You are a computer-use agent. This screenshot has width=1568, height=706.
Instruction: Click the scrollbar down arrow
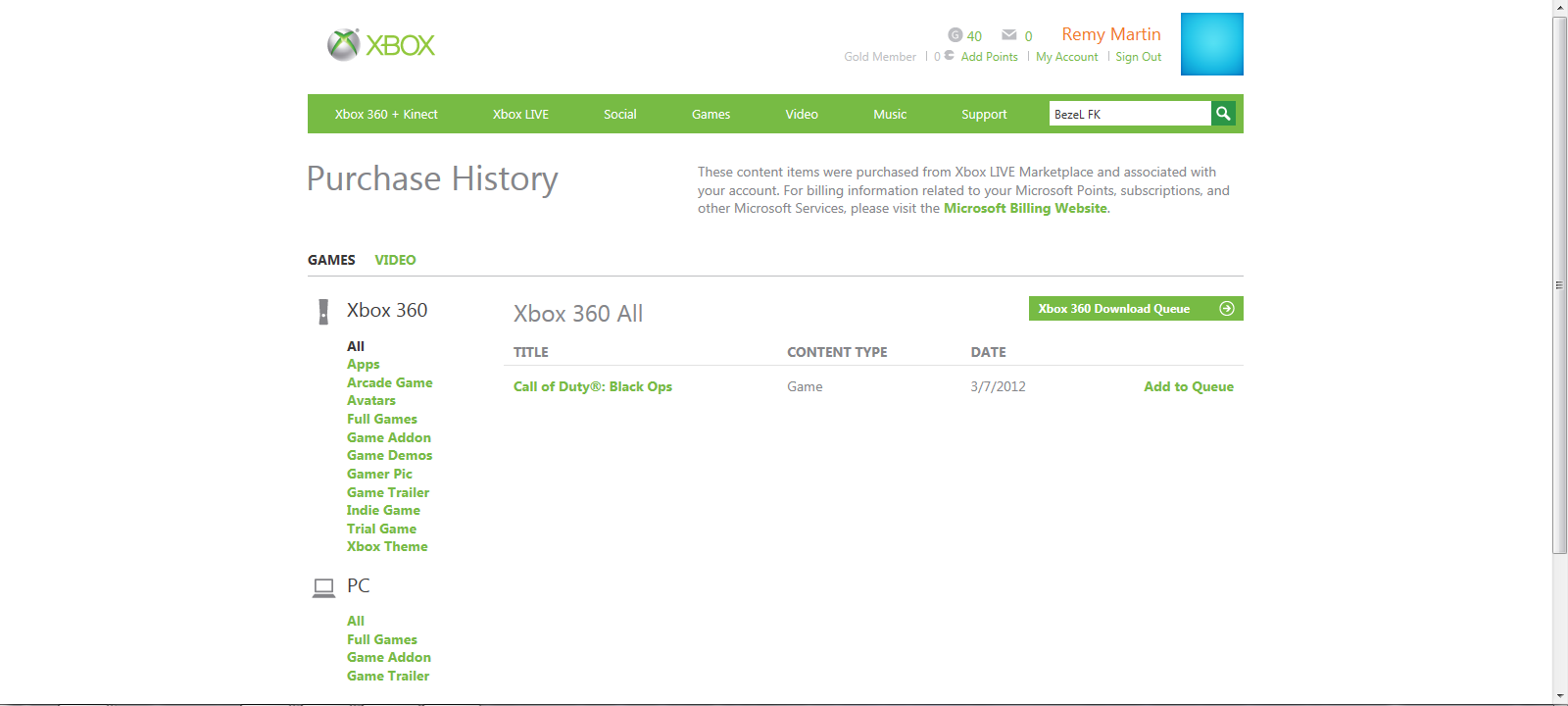click(x=1560, y=696)
